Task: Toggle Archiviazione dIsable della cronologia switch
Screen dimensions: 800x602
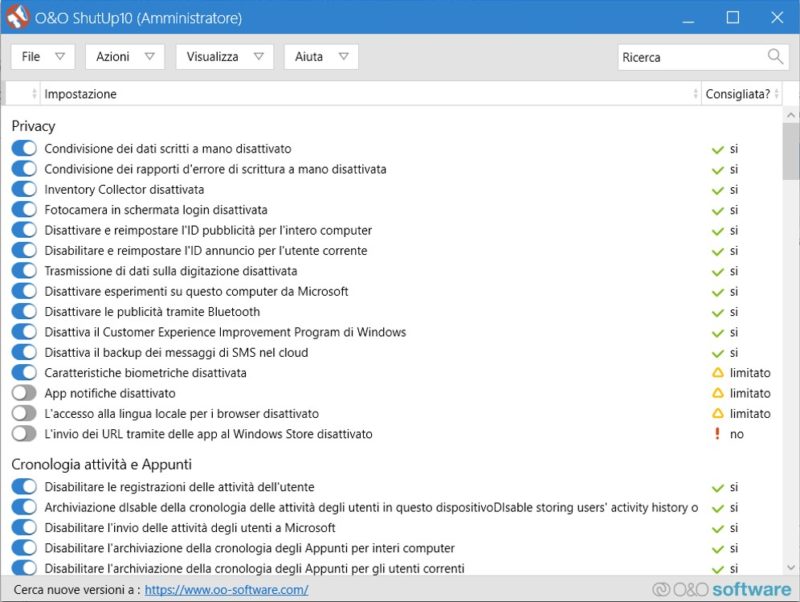Action: point(24,507)
